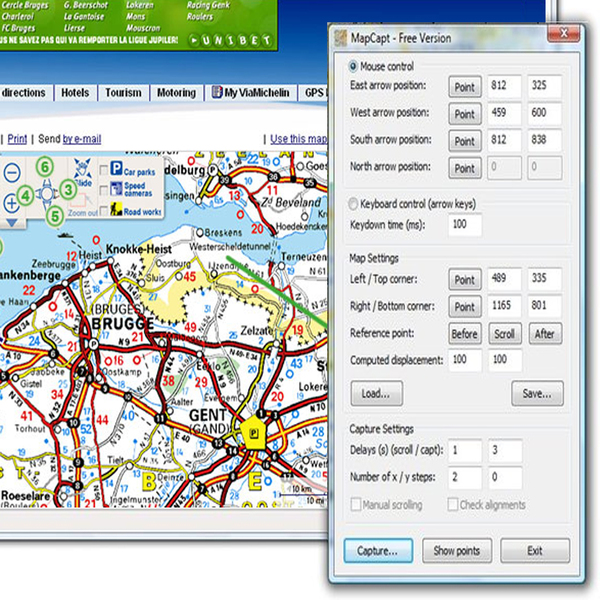600x600 pixels.
Task: Click the Scroll reference point button
Action: coord(505,334)
